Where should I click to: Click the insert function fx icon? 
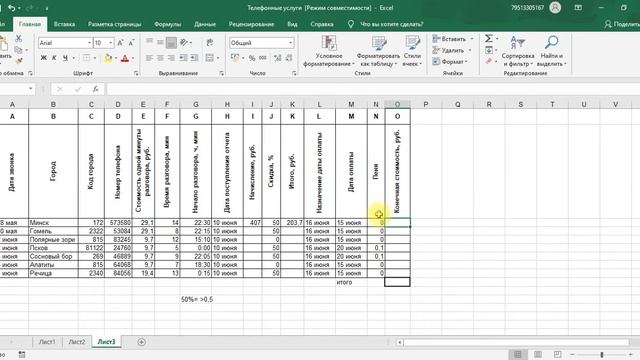(x=95, y=89)
